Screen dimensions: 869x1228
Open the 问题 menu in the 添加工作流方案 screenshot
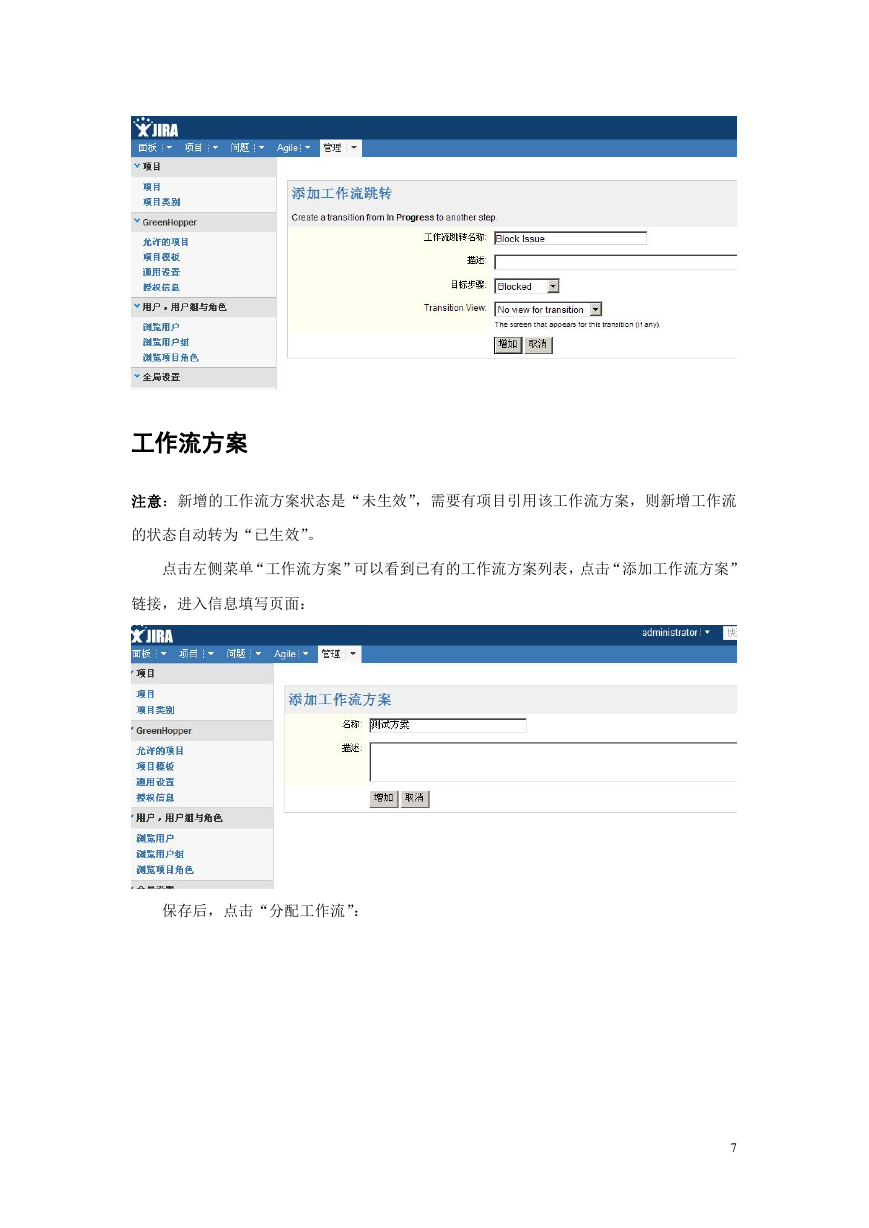(244, 654)
